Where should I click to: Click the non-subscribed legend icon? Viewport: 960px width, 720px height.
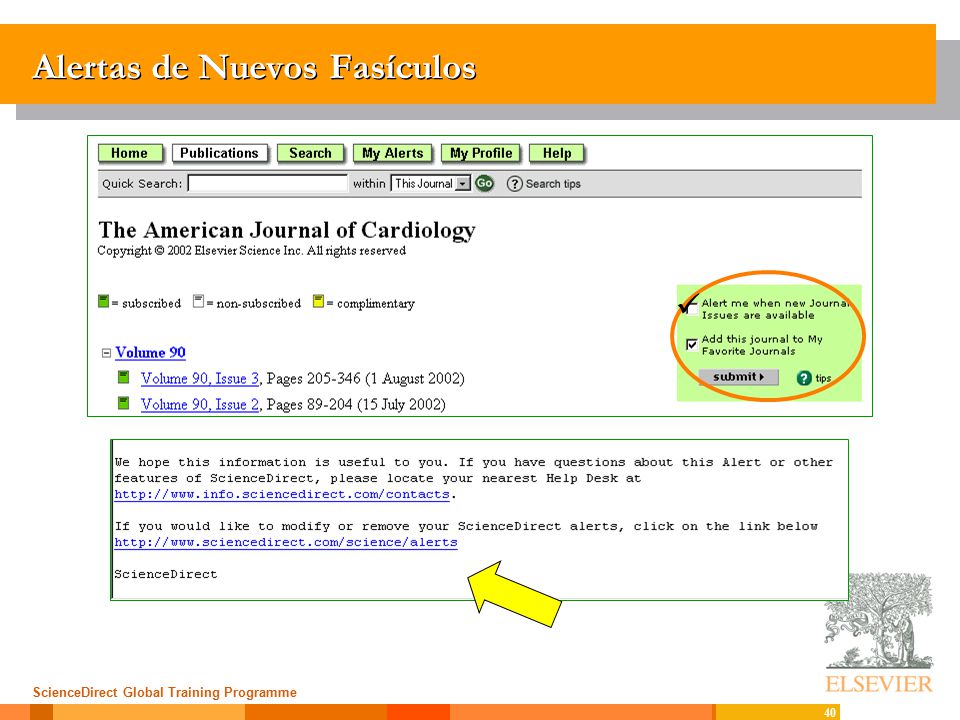click(198, 301)
